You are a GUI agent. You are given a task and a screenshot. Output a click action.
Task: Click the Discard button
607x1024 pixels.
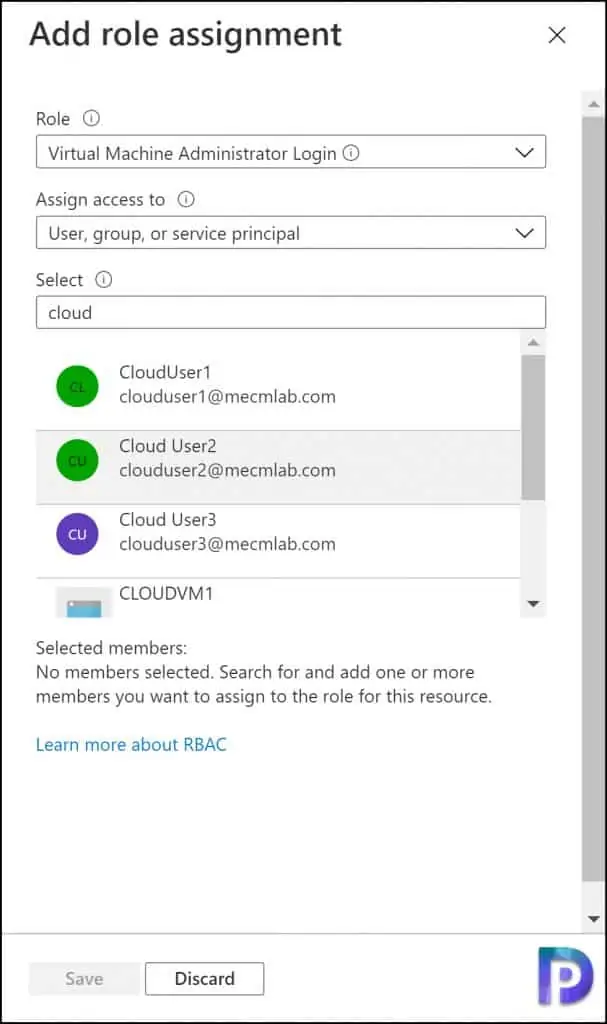click(x=205, y=978)
